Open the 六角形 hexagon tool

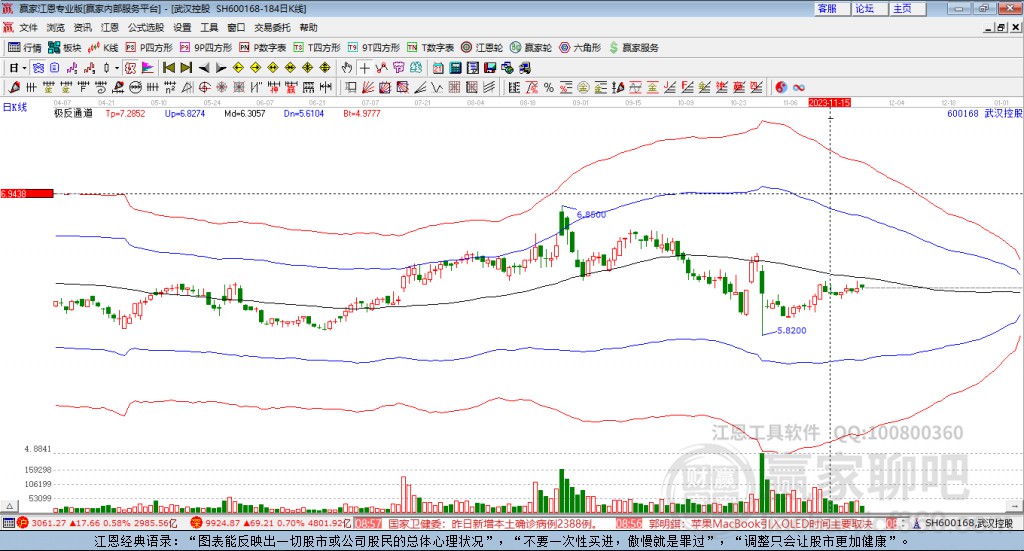click(580, 48)
